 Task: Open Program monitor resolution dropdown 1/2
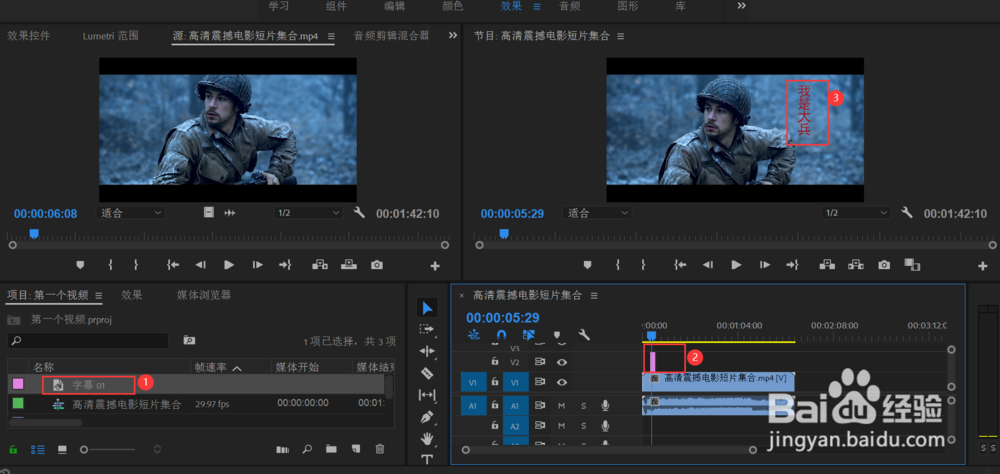(x=856, y=212)
